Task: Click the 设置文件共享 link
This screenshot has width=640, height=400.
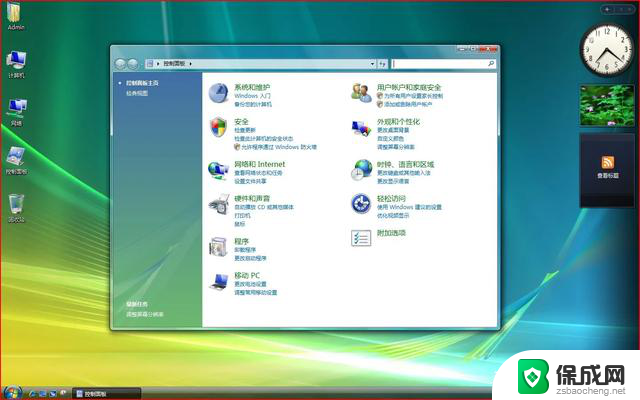Action: pos(250,181)
